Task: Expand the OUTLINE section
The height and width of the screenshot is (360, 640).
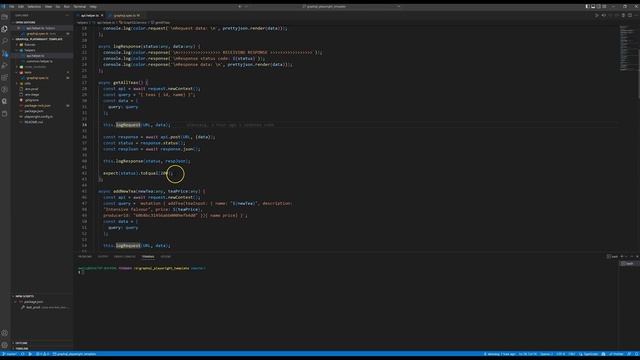Action: 42,343
